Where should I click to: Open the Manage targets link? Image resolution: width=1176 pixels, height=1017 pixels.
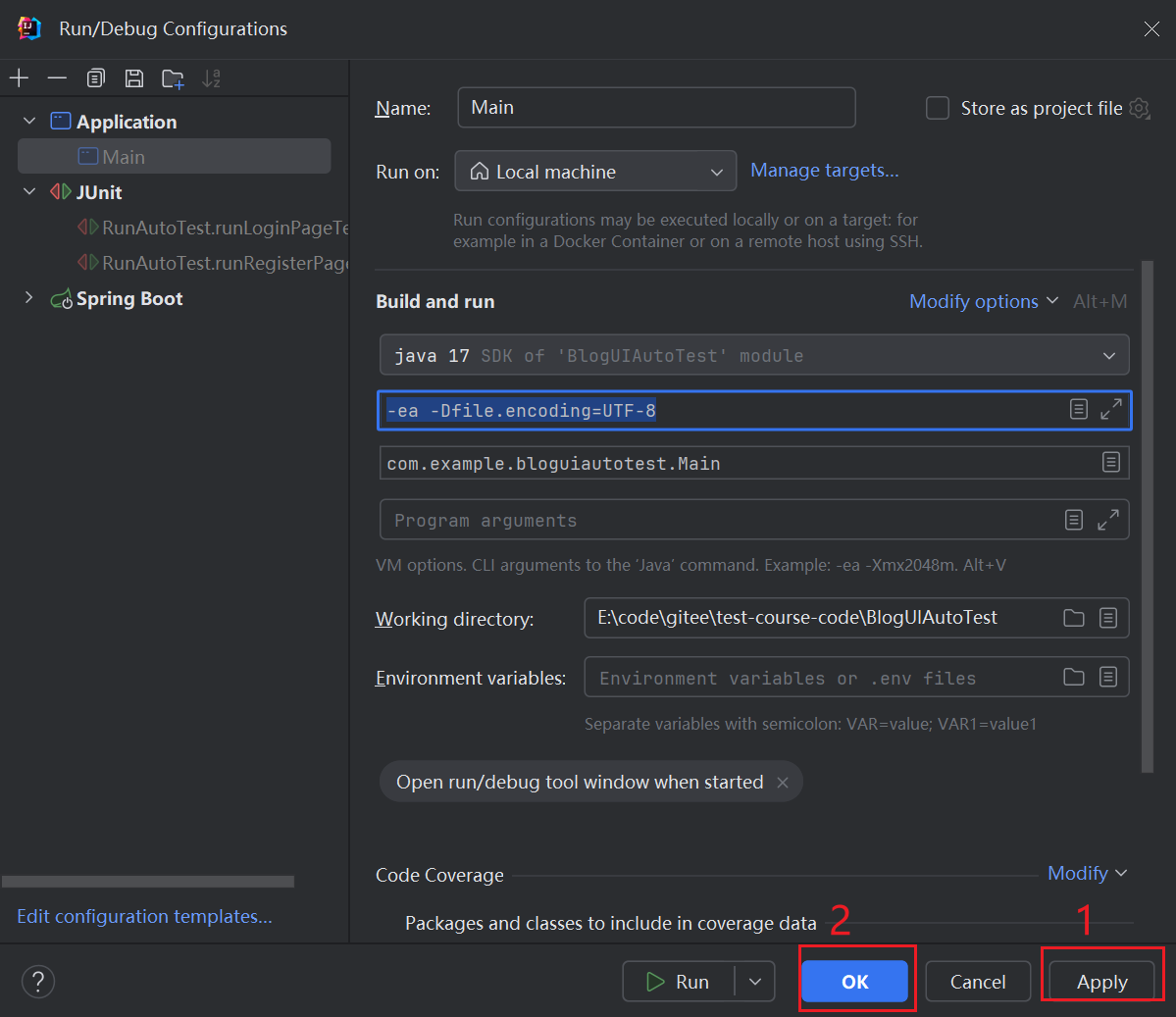(x=824, y=171)
